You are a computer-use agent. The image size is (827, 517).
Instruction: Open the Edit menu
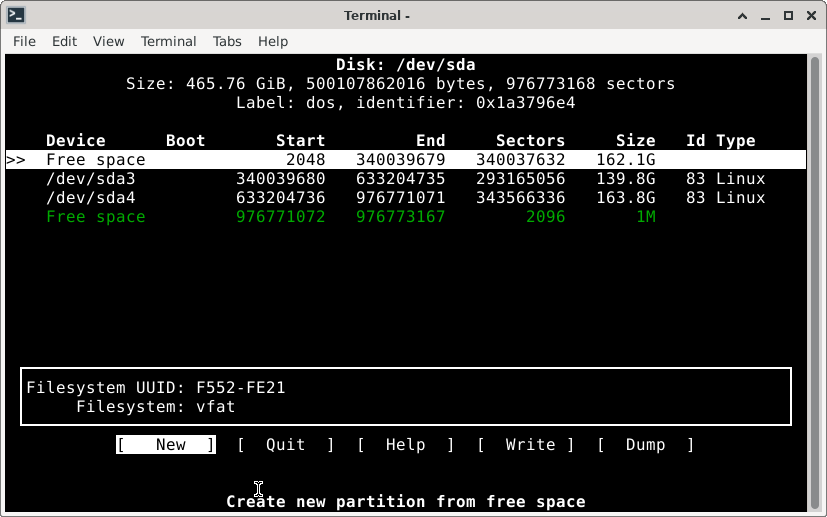(64, 41)
